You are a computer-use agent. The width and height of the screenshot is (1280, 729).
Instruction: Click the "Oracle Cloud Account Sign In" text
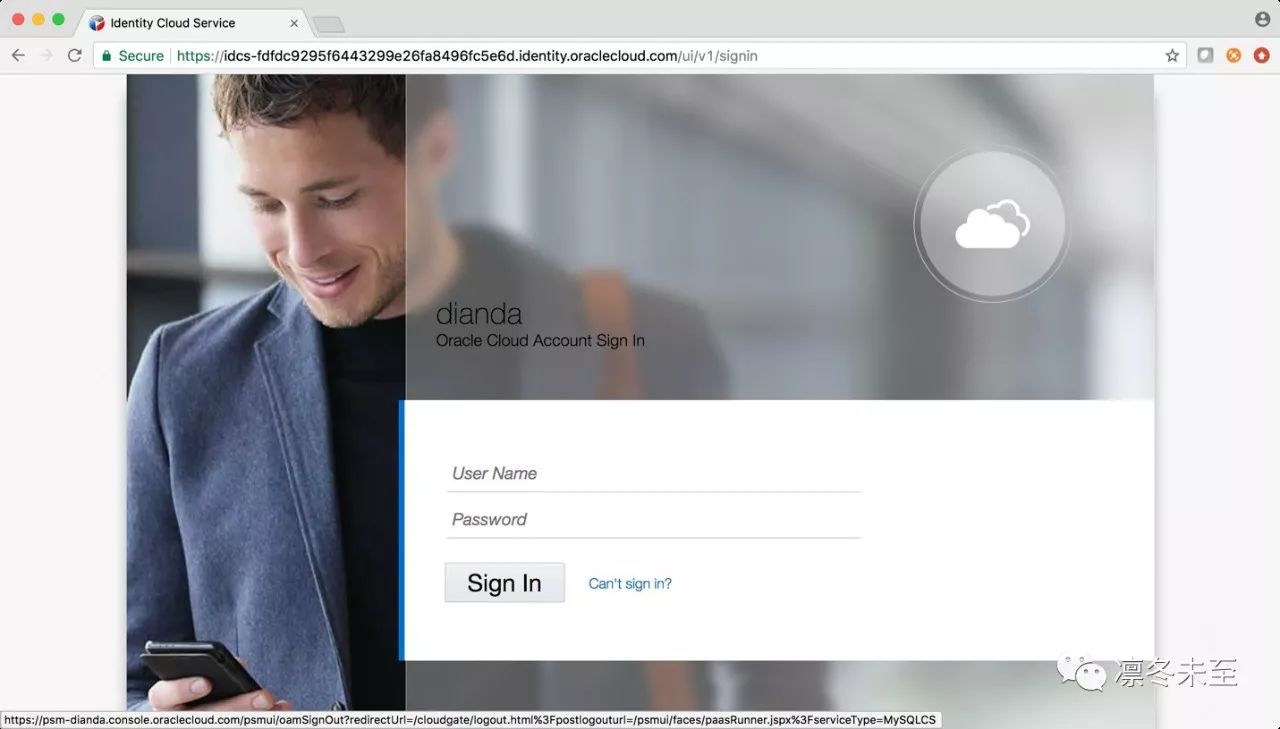[x=540, y=341]
